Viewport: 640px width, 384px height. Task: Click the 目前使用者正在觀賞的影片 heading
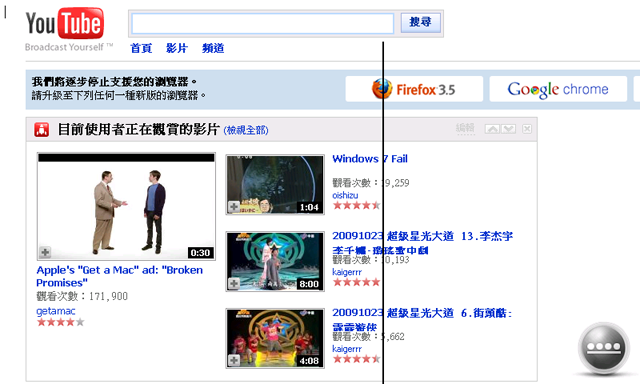pyautogui.click(x=139, y=129)
